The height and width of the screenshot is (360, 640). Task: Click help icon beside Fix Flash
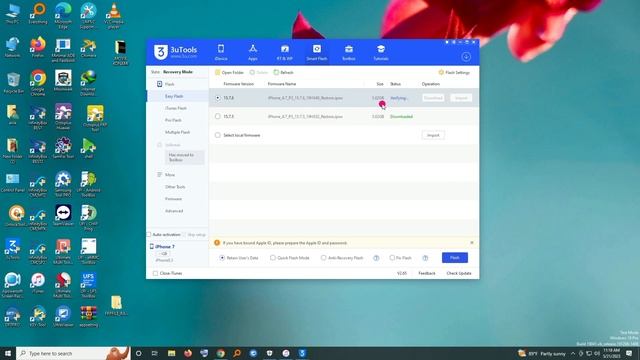(425, 258)
